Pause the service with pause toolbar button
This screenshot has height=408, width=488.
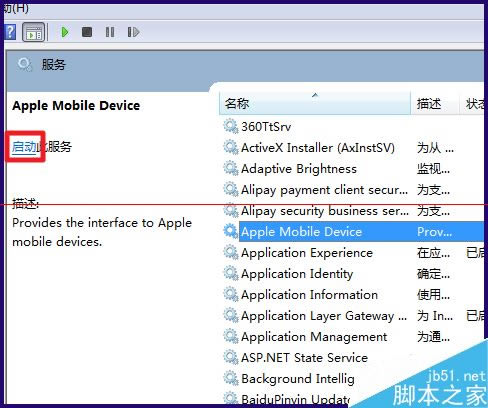[110, 32]
